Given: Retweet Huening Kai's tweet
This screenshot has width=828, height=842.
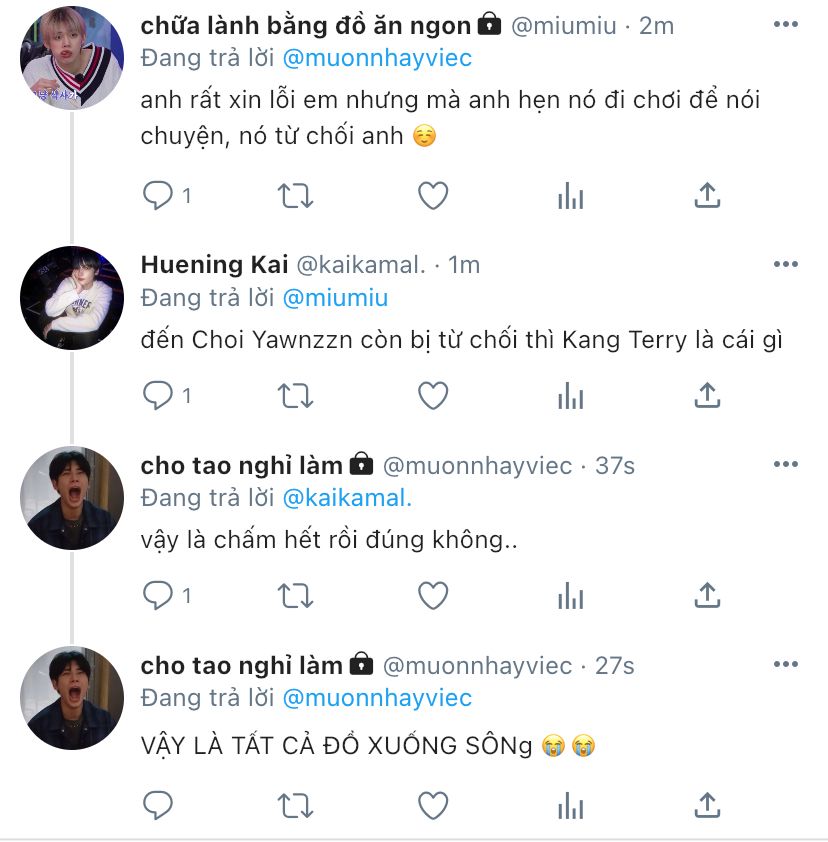Looking at the screenshot, I should tap(295, 396).
